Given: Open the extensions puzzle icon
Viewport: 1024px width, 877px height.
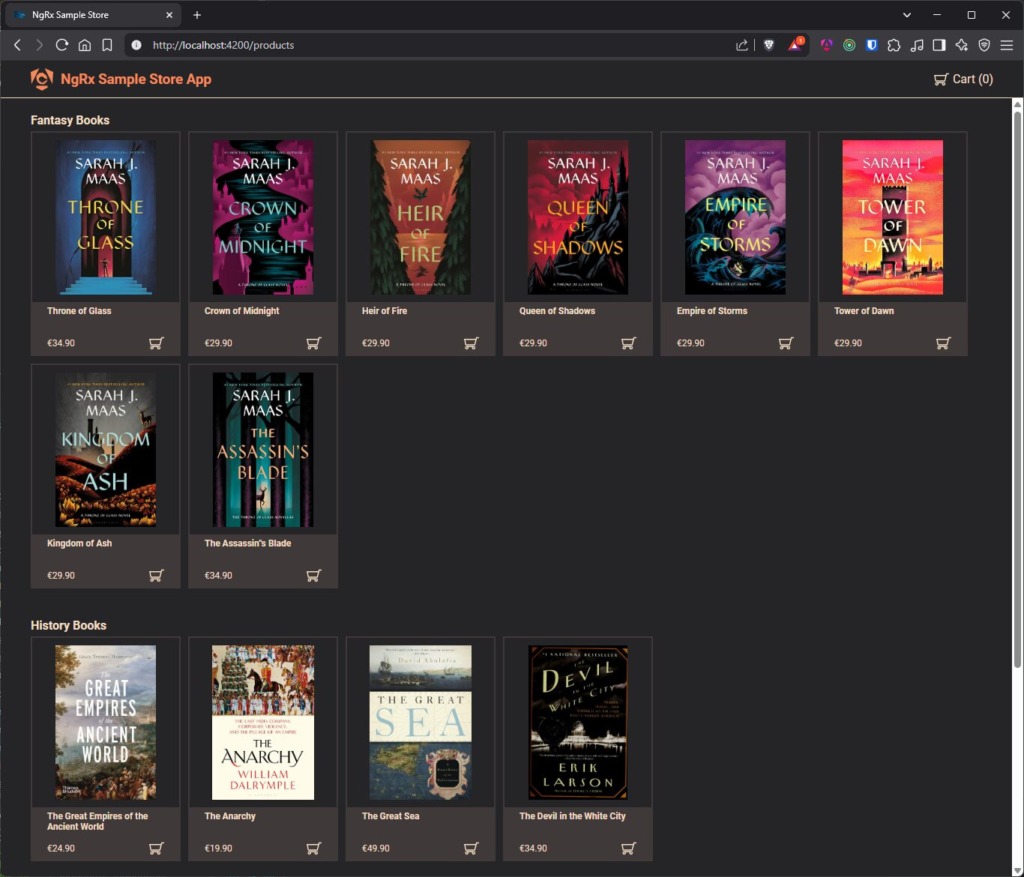Looking at the screenshot, I should point(894,45).
